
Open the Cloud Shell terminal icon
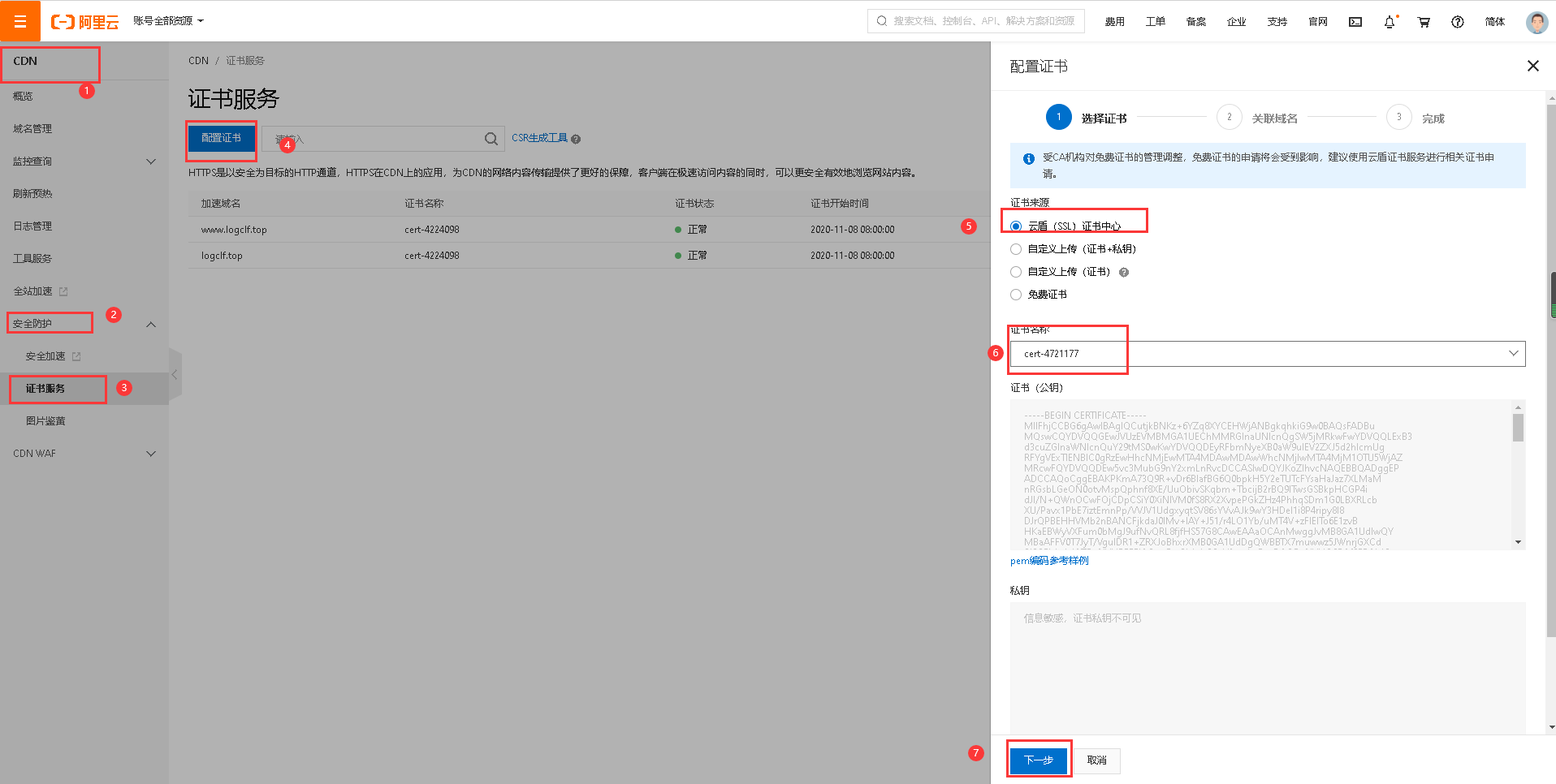tap(1355, 22)
